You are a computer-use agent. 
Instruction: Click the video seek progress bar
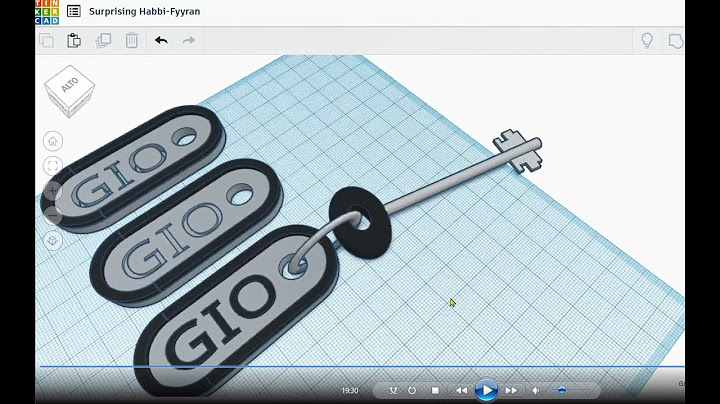pyautogui.click(x=362, y=366)
